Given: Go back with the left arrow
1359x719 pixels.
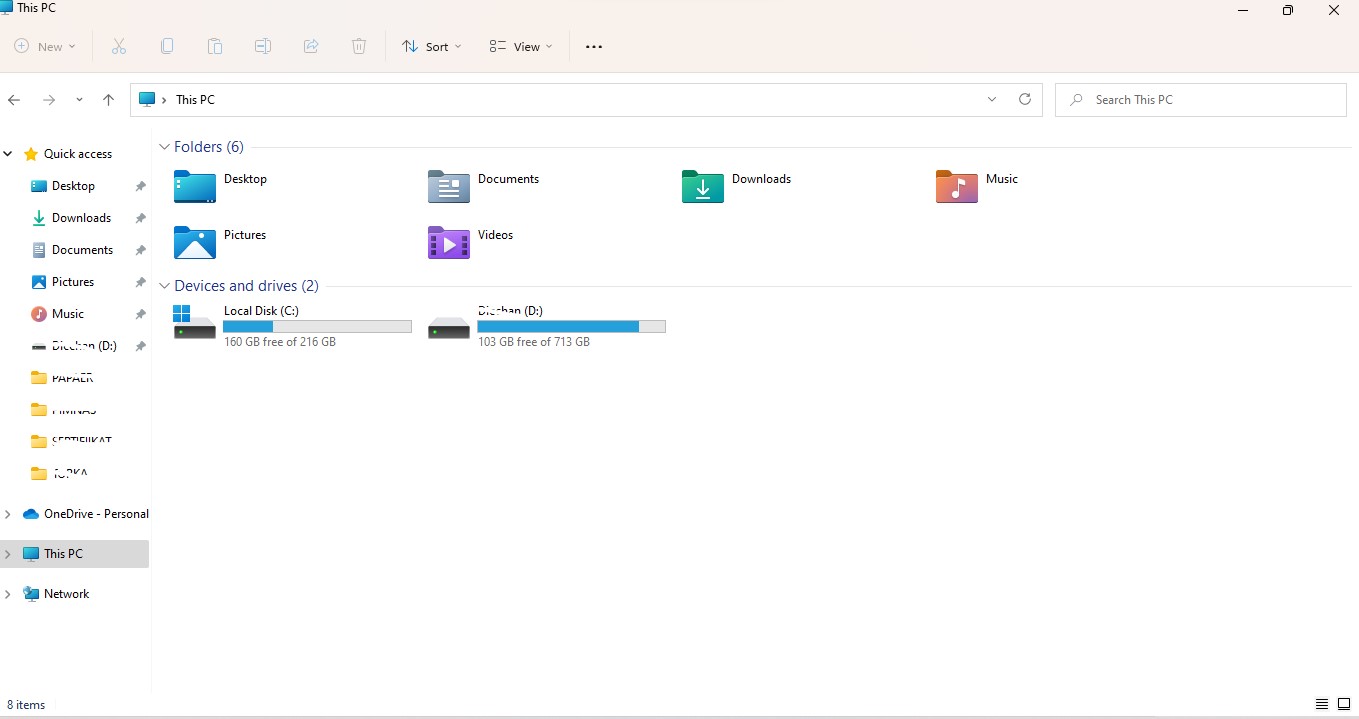Looking at the screenshot, I should pyautogui.click(x=14, y=100).
